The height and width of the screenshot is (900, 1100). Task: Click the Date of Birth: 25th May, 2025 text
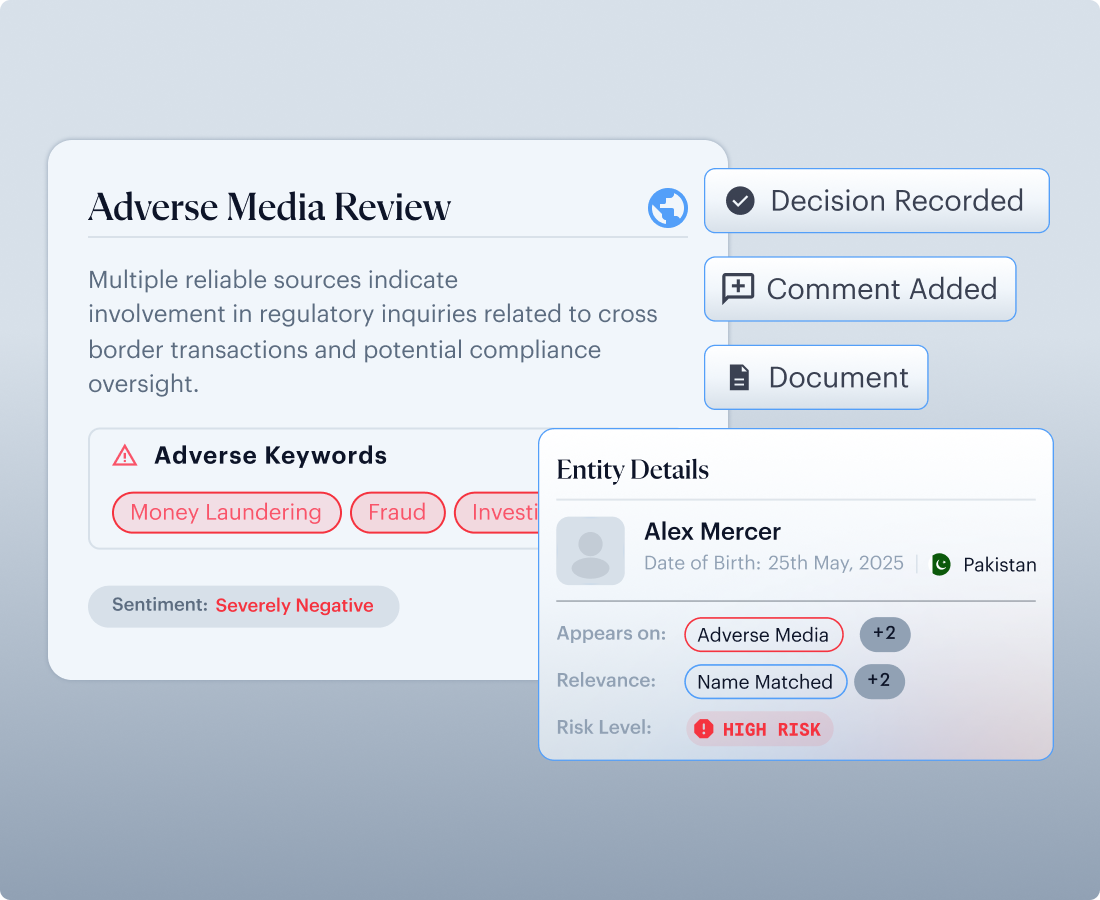coord(774,563)
